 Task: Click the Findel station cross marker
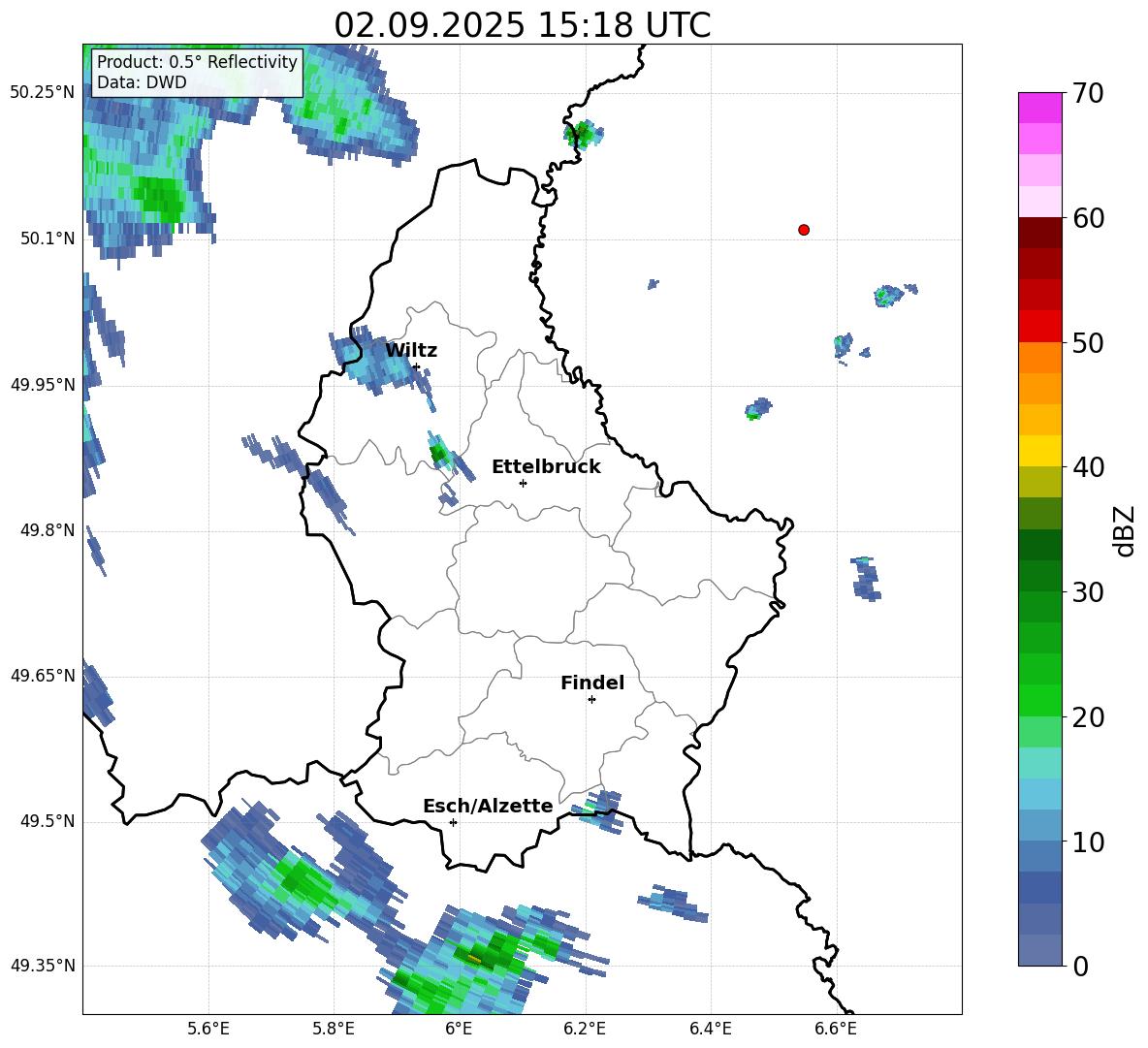point(591,700)
